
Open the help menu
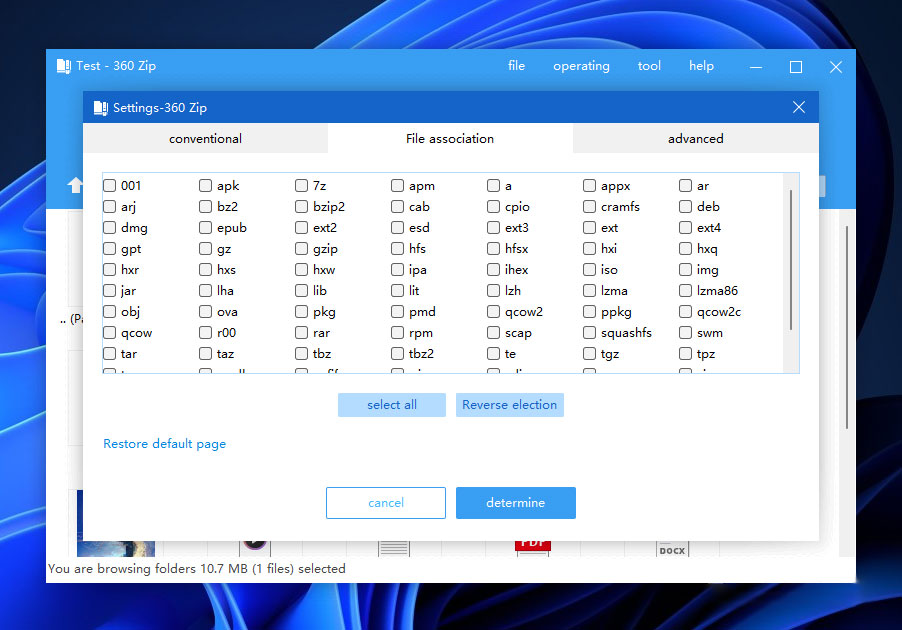pos(701,66)
